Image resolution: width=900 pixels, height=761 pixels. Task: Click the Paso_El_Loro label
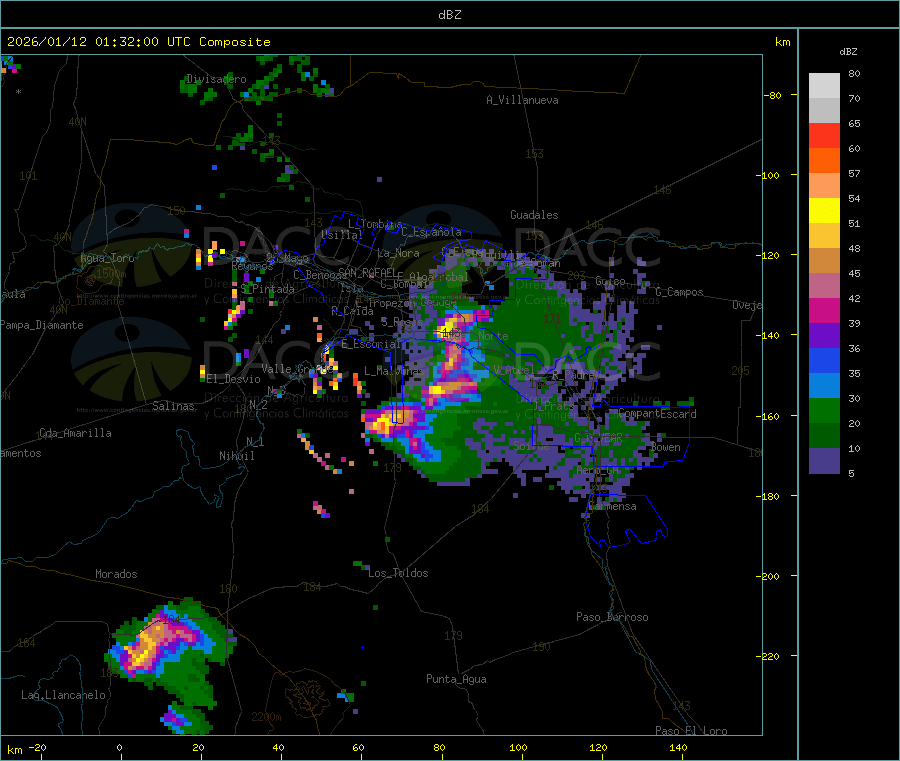coord(691,731)
